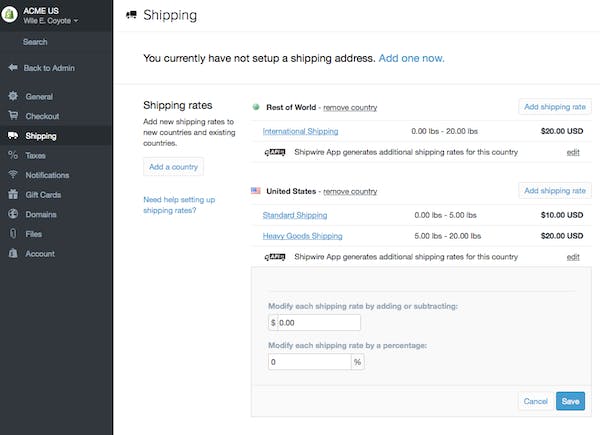600x435 pixels.
Task: Open the Wile E. Coyote account dropdown
Action: coord(51,20)
